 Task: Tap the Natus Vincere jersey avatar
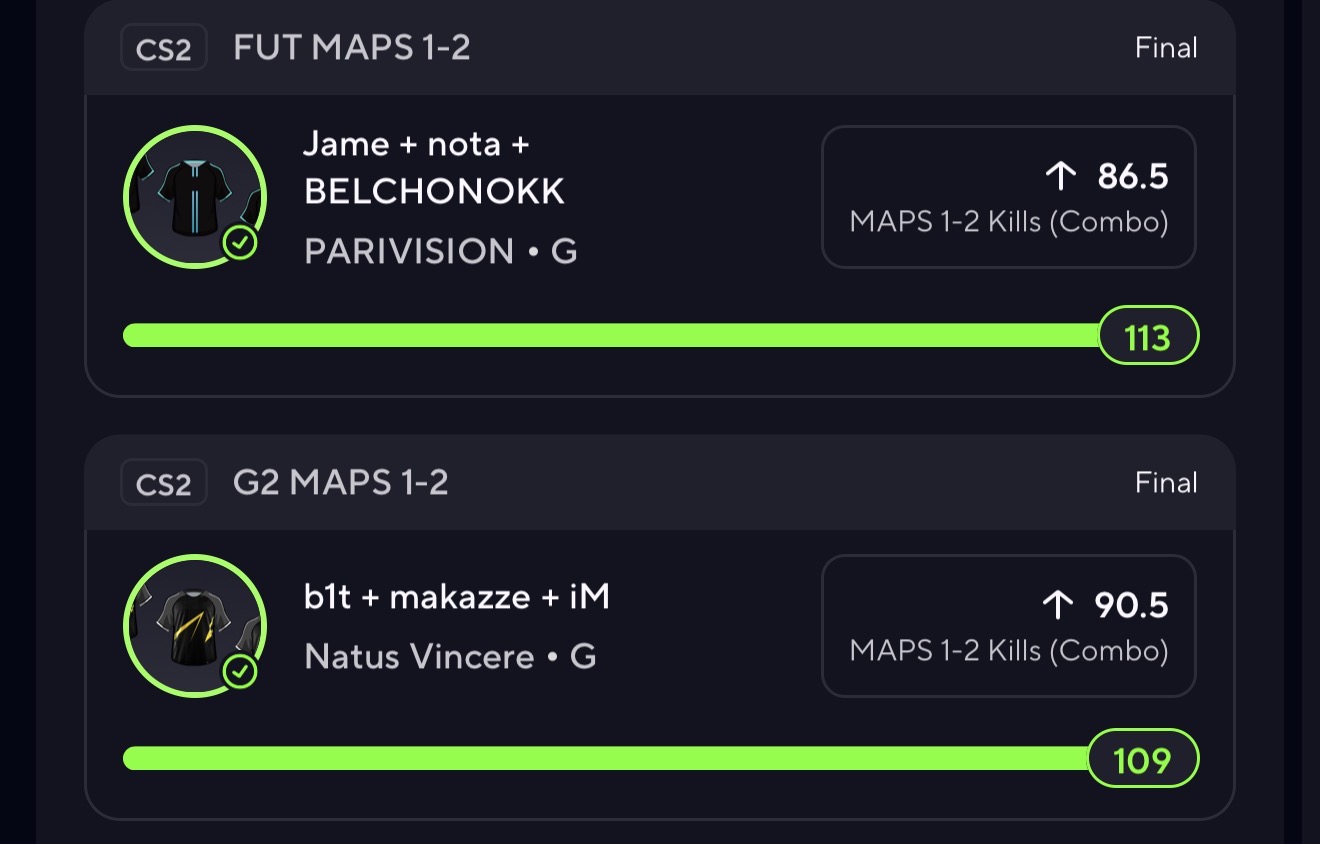(195, 627)
